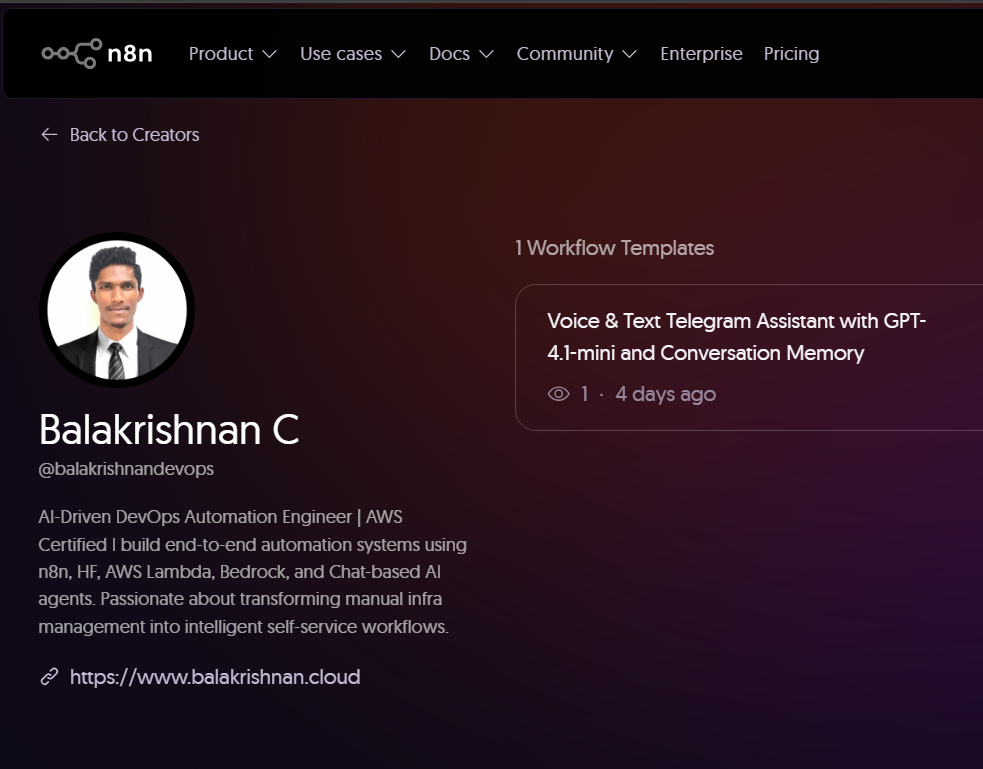The width and height of the screenshot is (983, 769).
Task: Click the n8n logo node icon
Action: [71, 53]
